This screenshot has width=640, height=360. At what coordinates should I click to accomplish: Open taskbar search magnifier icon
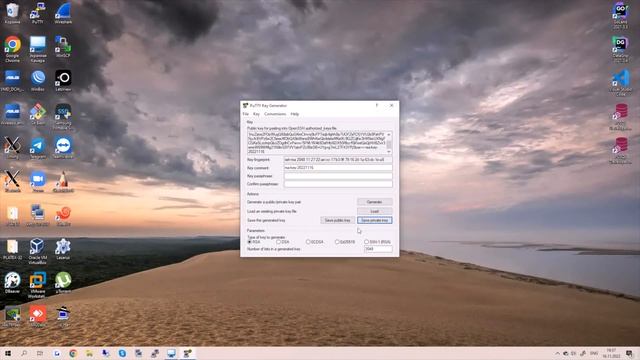(x=24, y=353)
